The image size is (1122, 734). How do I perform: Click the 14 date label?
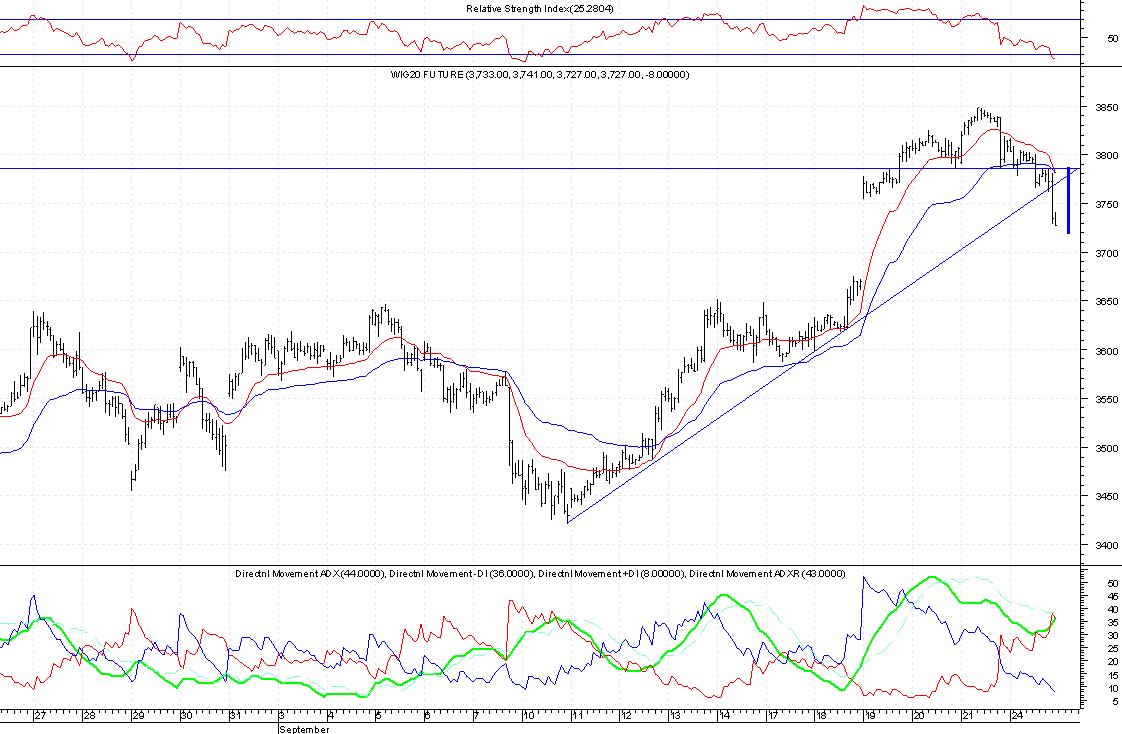(x=724, y=715)
